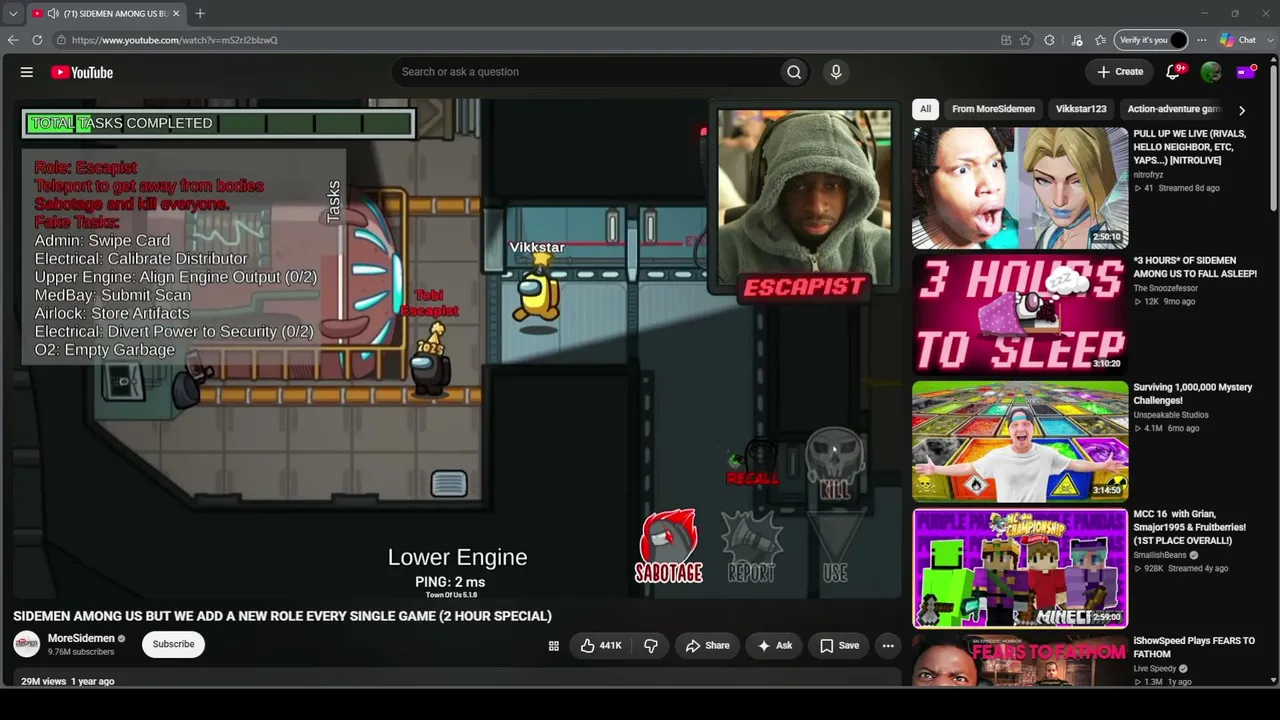Image resolution: width=1280 pixels, height=720 pixels.
Task: Favorite this page with the star icon
Action: tap(1025, 40)
